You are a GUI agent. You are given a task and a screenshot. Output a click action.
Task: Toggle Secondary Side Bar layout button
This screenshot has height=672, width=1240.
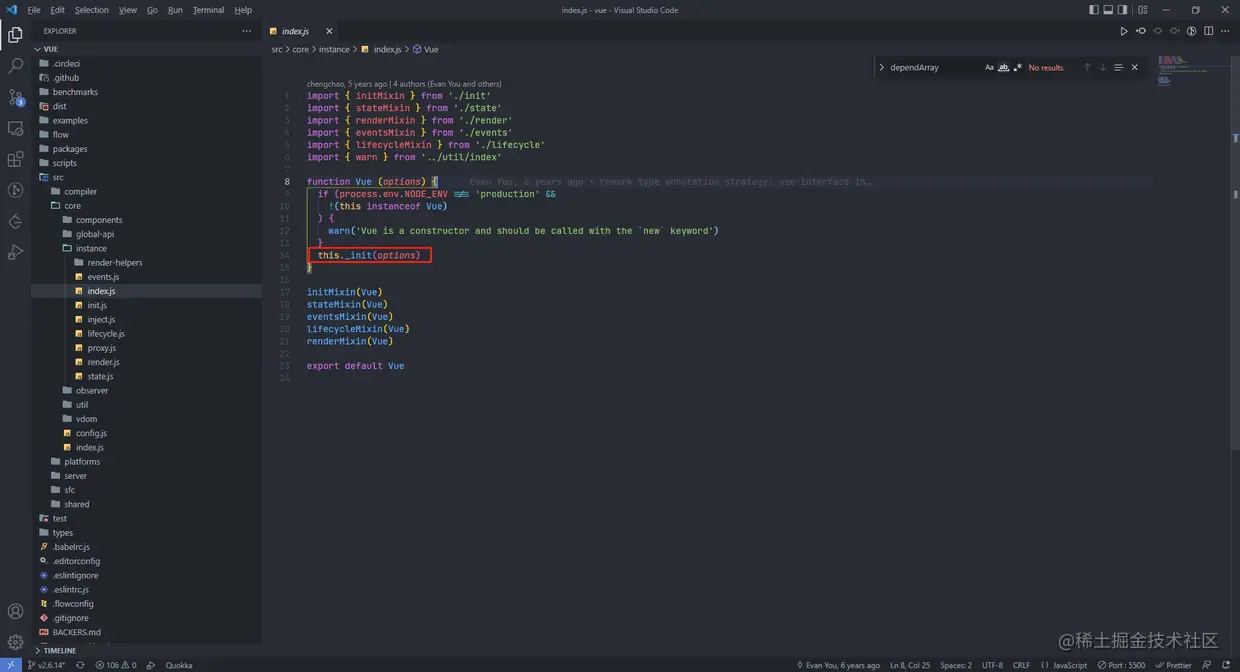1123,10
